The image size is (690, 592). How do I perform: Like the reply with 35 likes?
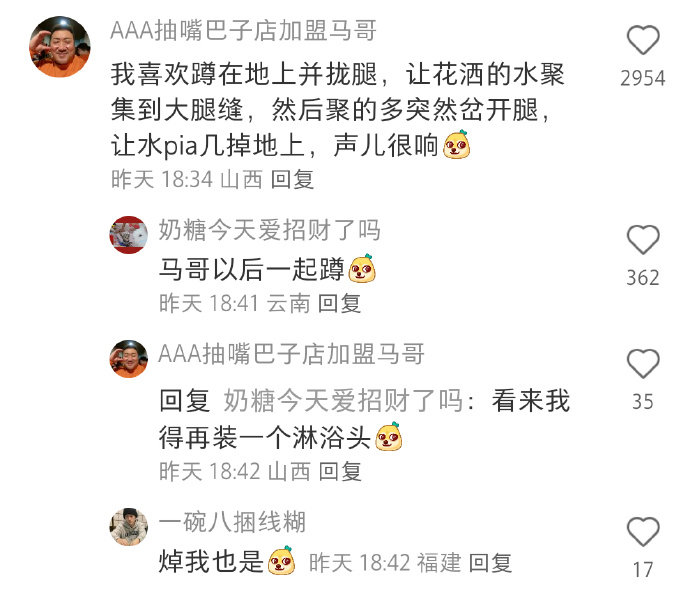tap(643, 364)
